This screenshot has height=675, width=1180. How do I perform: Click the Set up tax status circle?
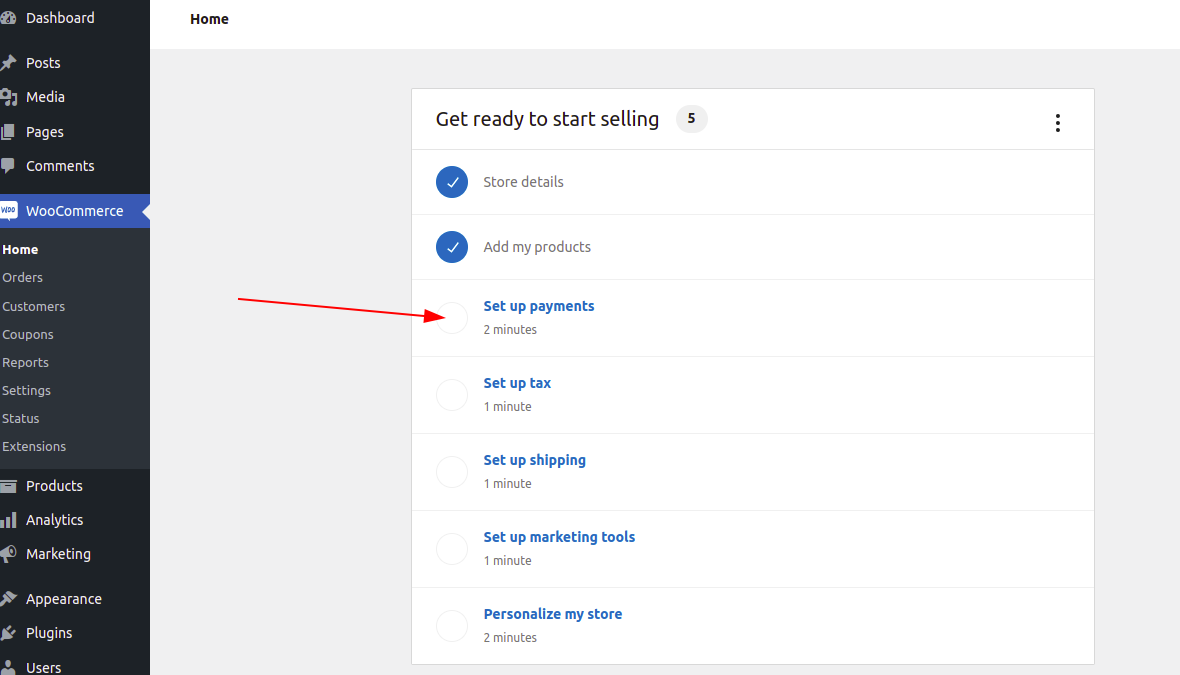tap(452, 395)
